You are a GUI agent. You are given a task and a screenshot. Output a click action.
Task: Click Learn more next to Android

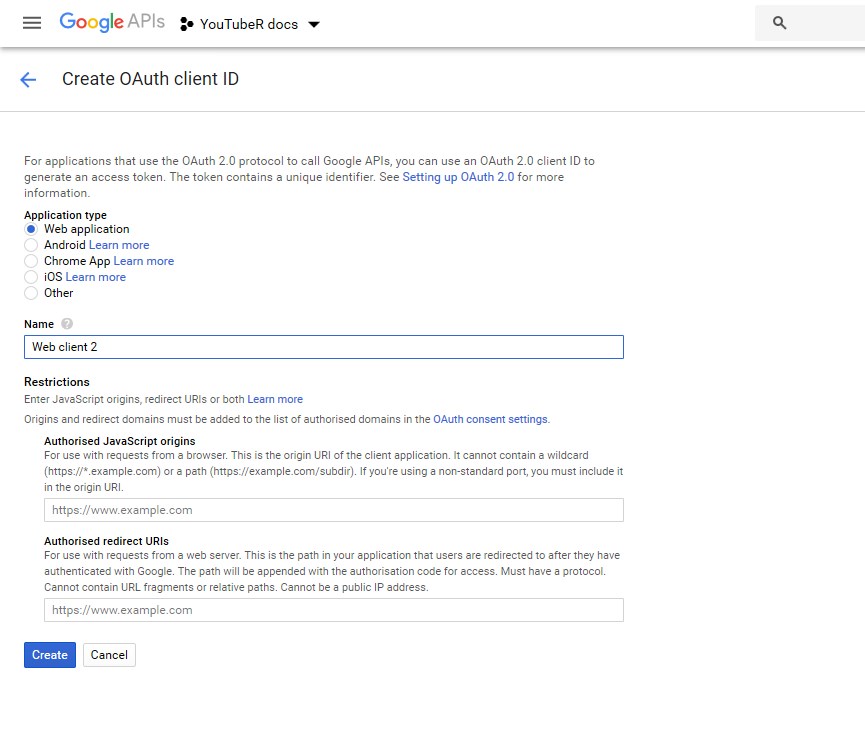pyautogui.click(x=119, y=245)
